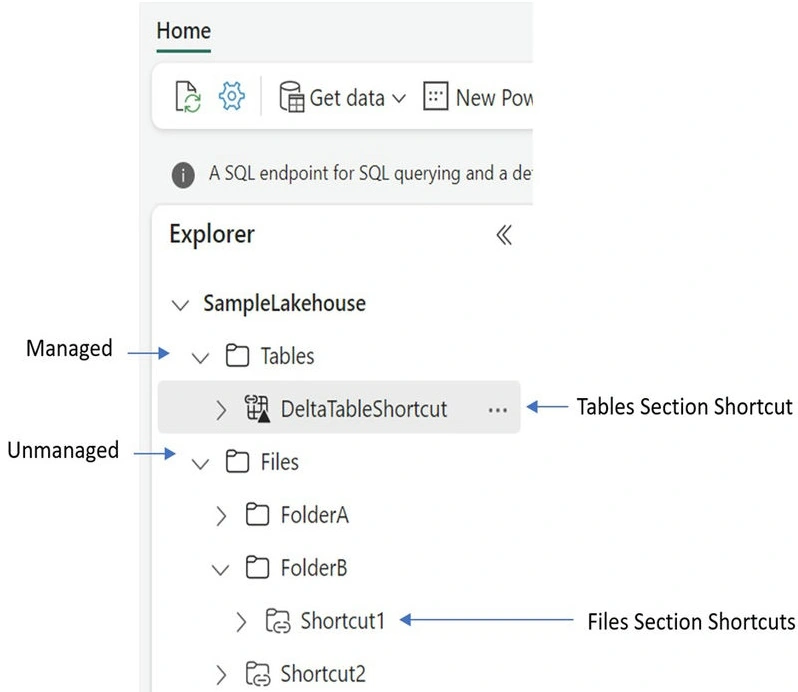Open the Get data dropdown
This screenshot has height=692, width=798.
(400, 98)
